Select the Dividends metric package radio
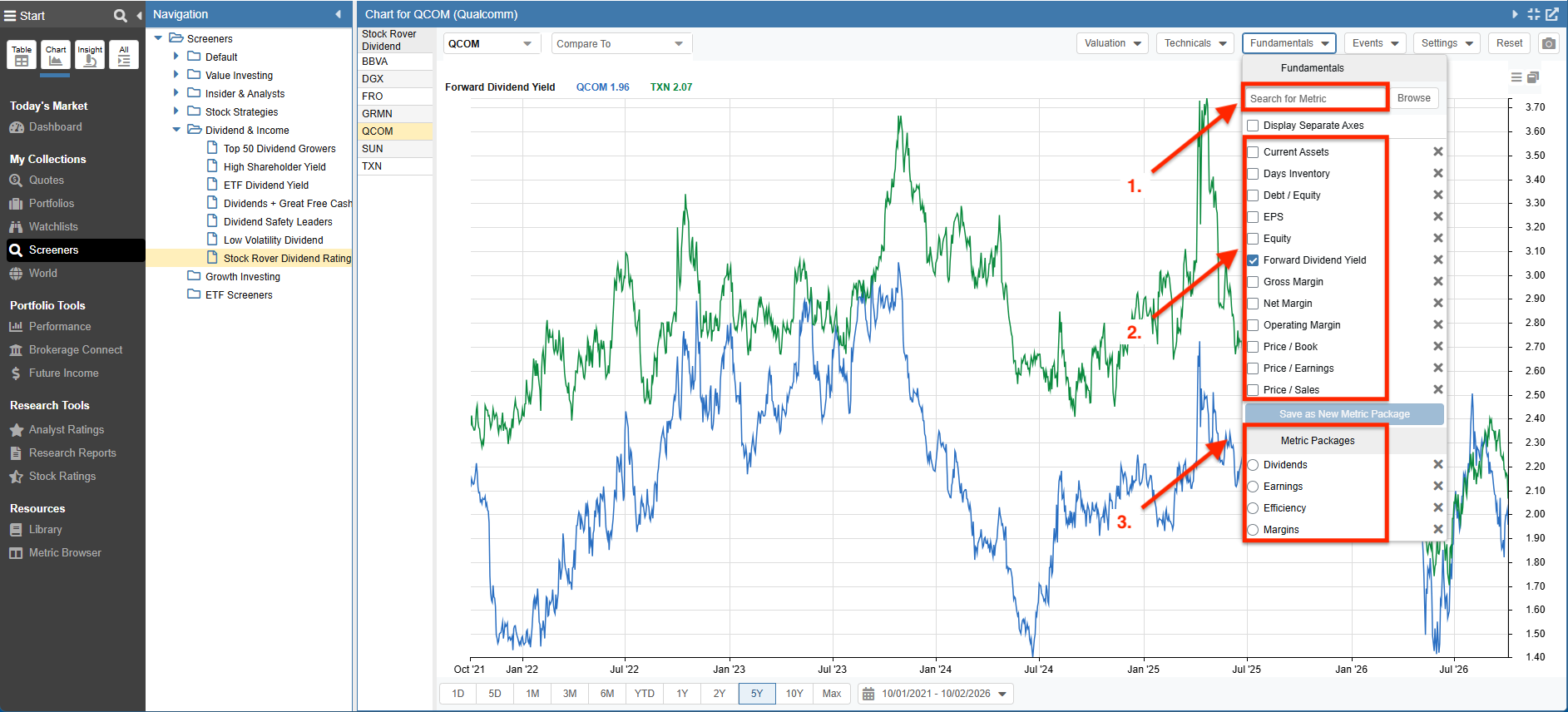The height and width of the screenshot is (712, 1568). pos(1253,465)
